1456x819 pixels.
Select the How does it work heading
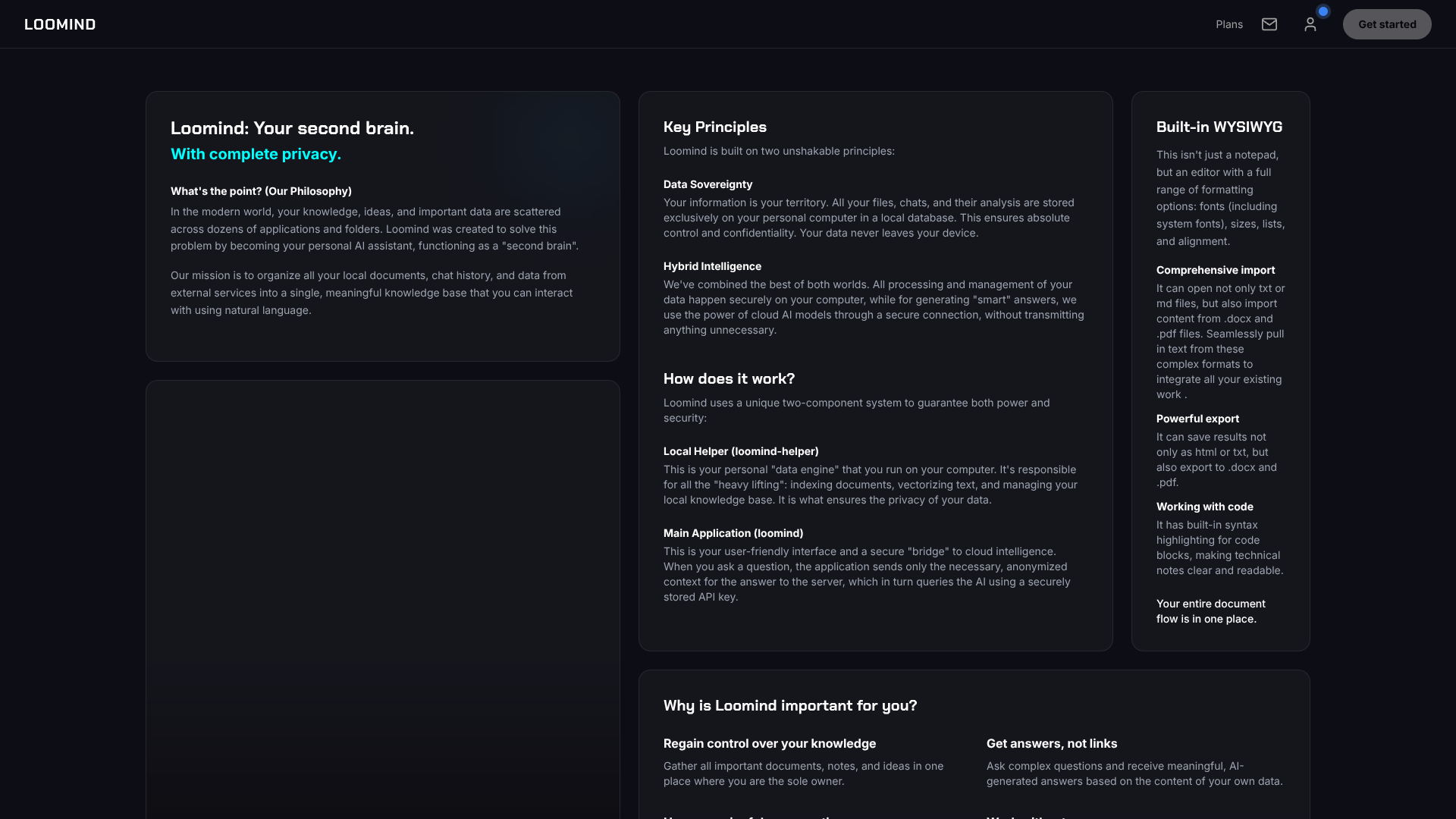tap(729, 378)
